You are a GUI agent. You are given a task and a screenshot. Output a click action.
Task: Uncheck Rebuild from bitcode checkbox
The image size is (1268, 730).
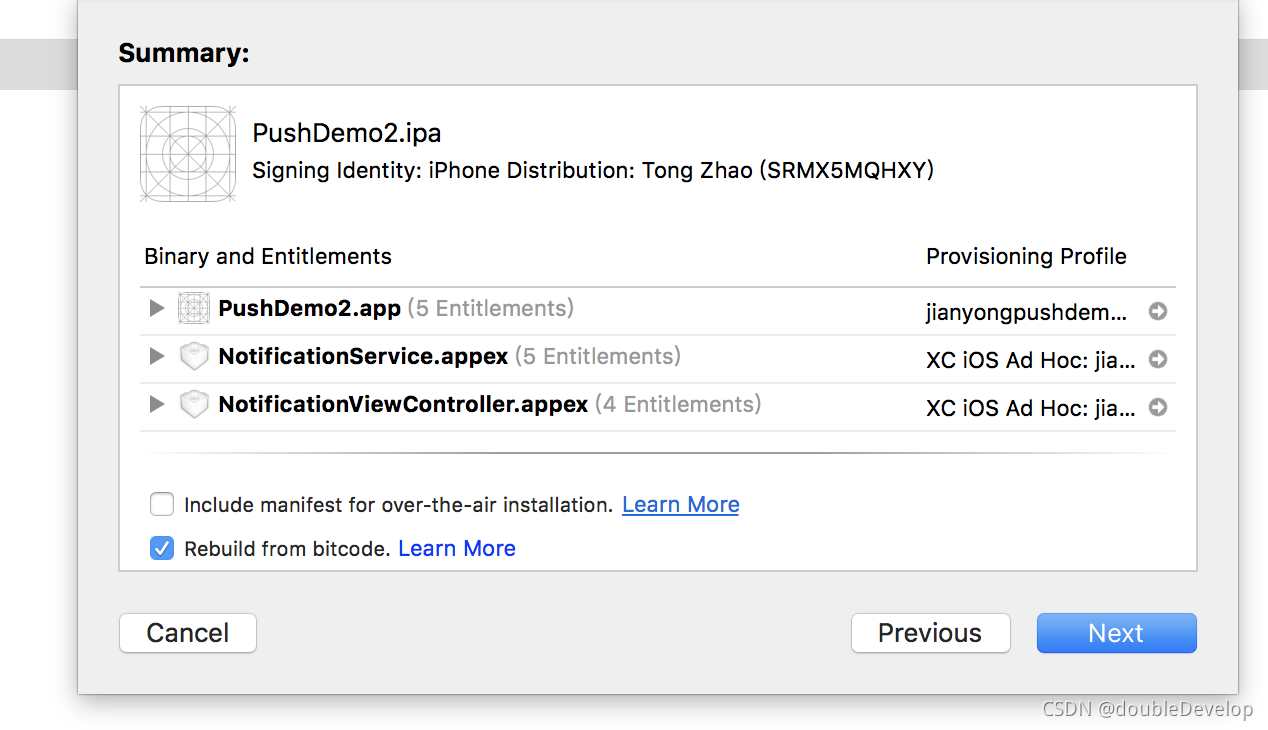[162, 548]
